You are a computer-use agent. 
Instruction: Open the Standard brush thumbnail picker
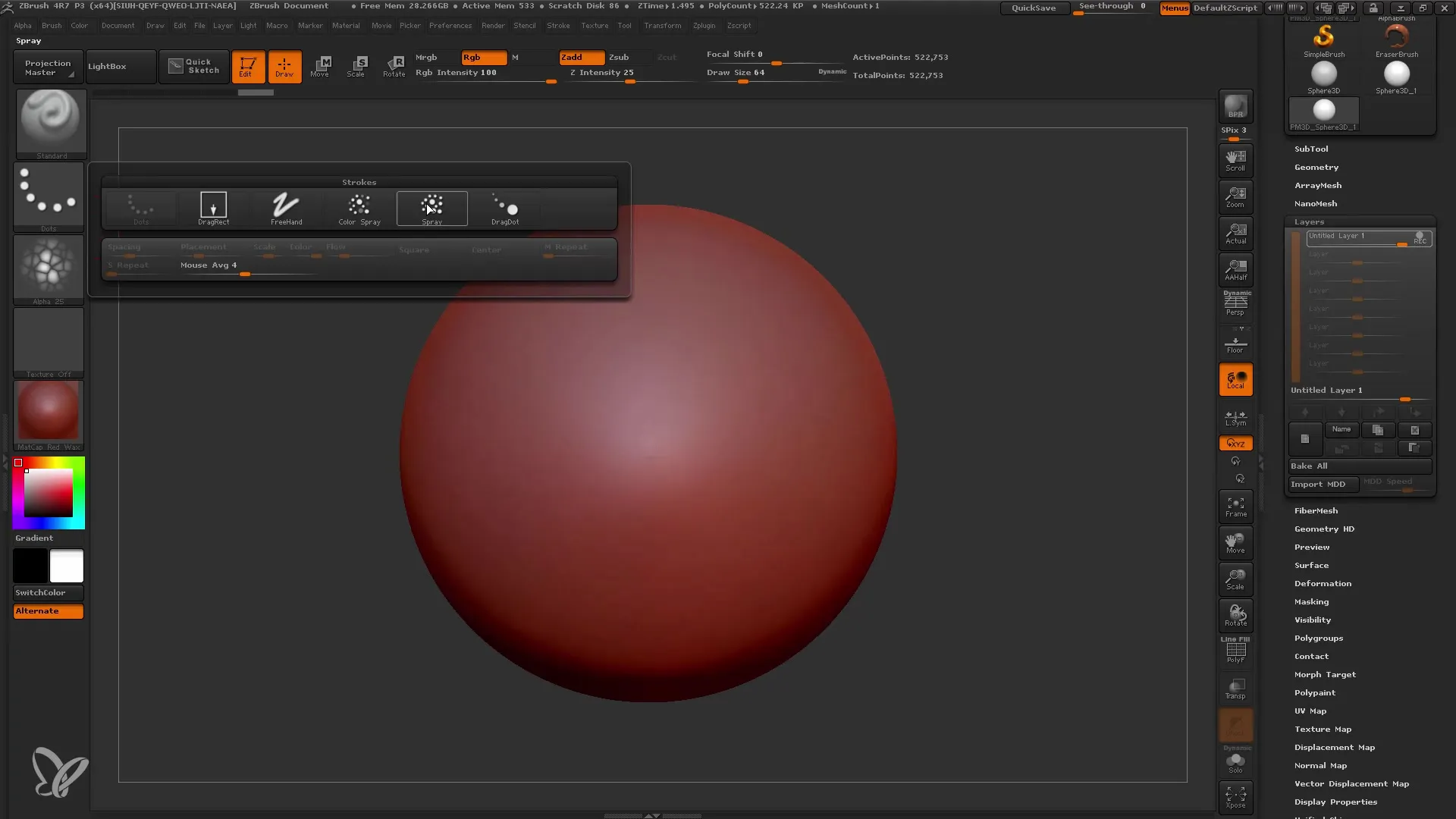[51, 124]
